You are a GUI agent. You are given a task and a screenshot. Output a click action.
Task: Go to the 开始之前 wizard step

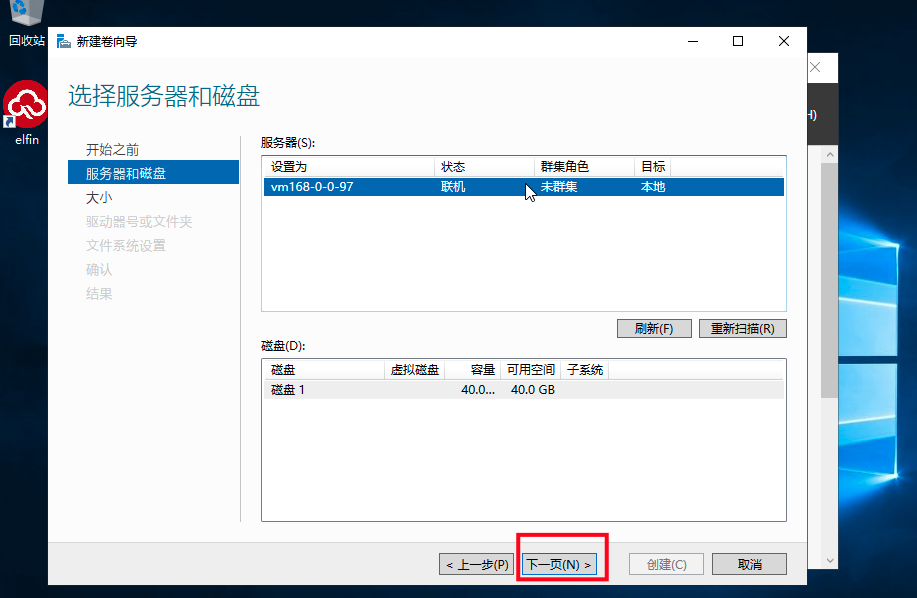[112, 150]
